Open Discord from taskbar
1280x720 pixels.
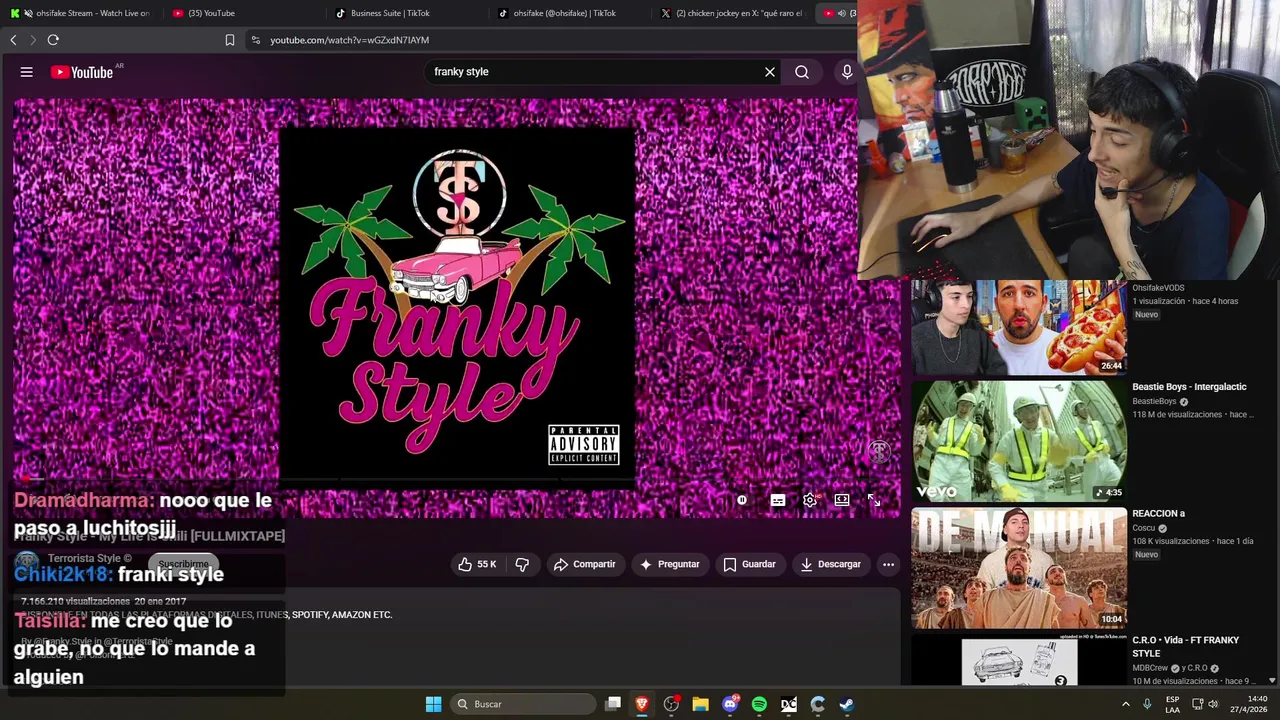[730, 704]
